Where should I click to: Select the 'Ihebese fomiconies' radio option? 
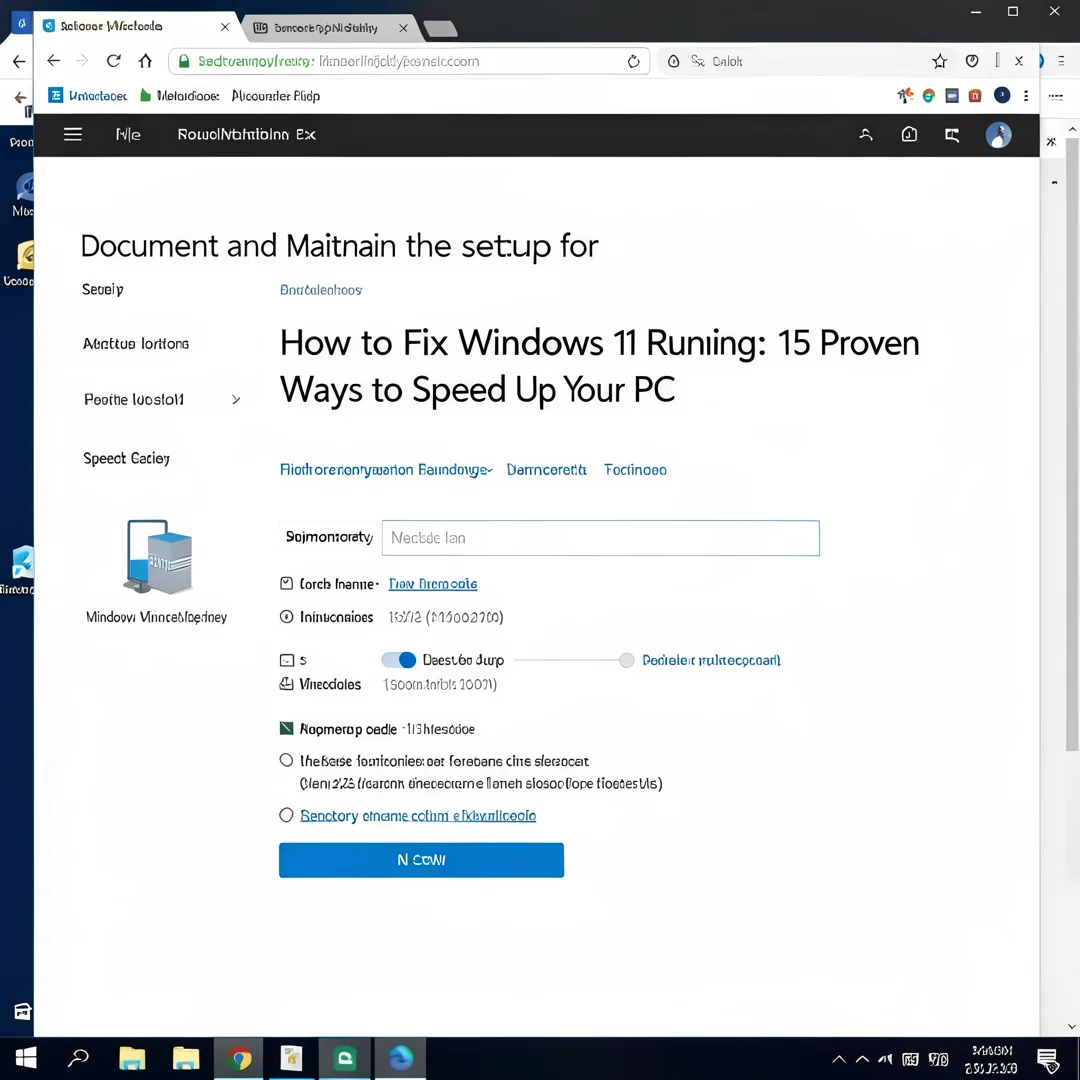pos(286,760)
